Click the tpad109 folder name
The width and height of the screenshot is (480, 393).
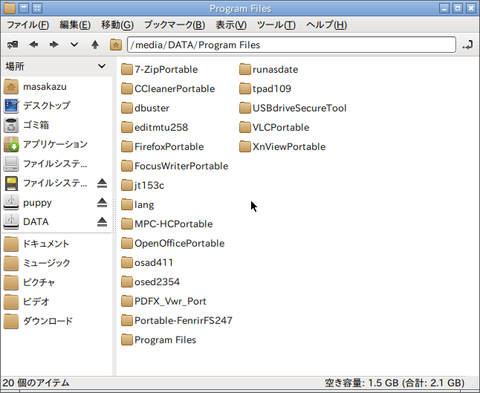272,89
